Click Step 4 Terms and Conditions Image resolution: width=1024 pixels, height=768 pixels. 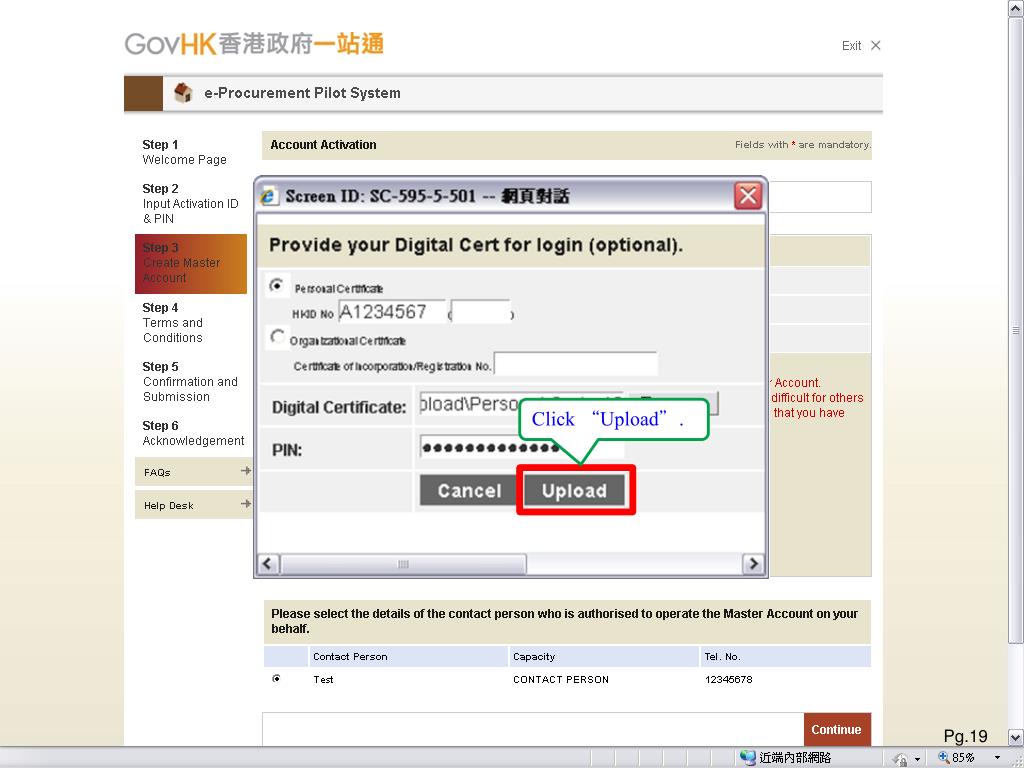pyautogui.click(x=173, y=323)
